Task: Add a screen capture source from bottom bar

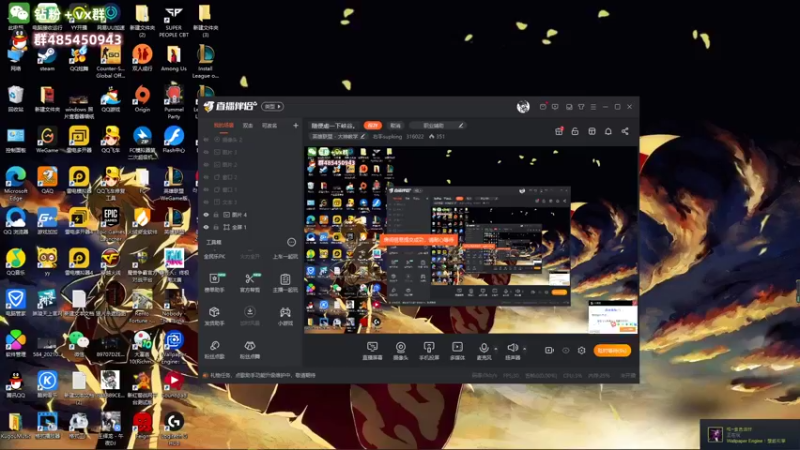Action: coord(372,351)
